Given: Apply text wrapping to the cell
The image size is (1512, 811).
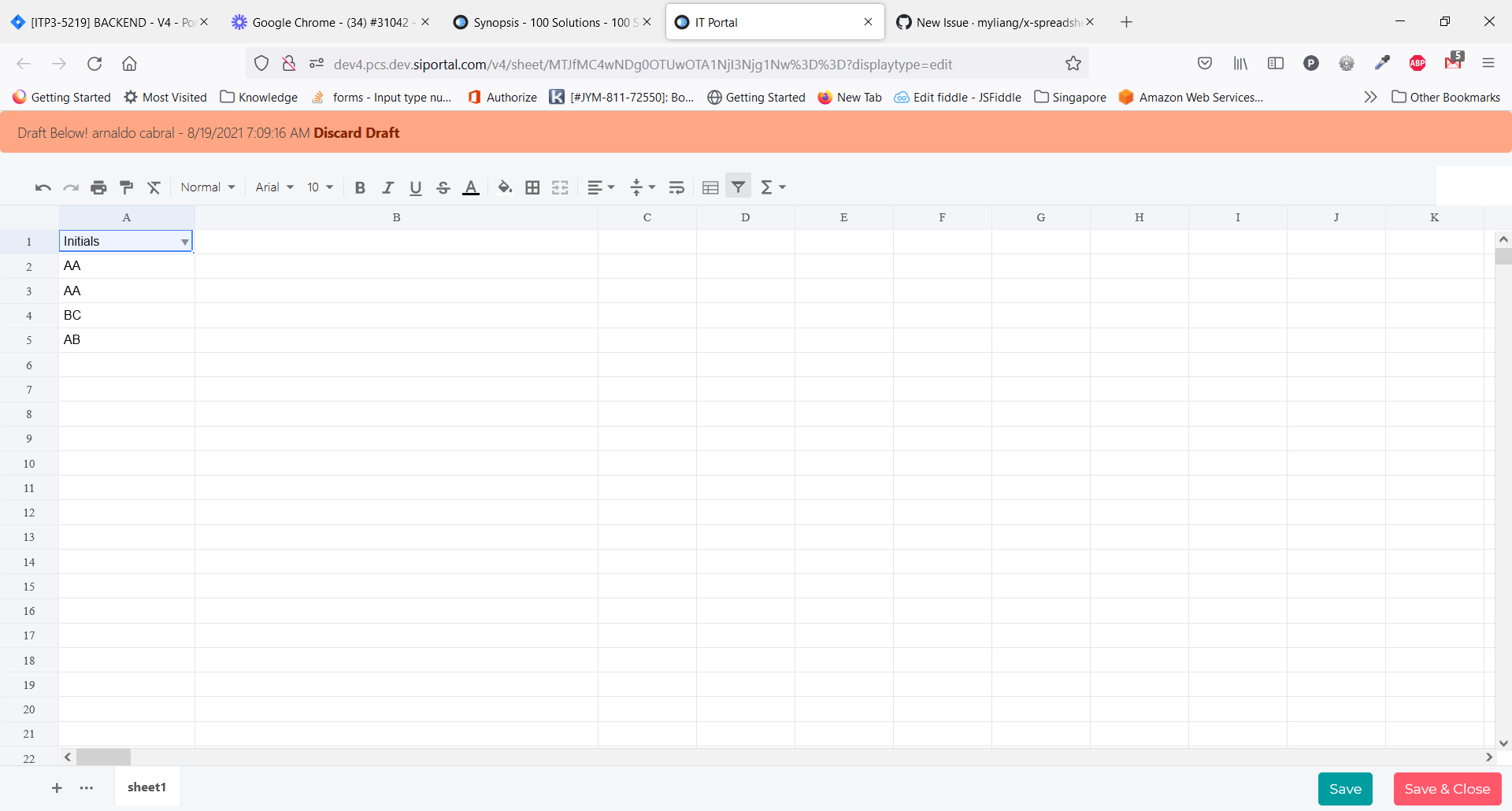Looking at the screenshot, I should click(x=676, y=187).
